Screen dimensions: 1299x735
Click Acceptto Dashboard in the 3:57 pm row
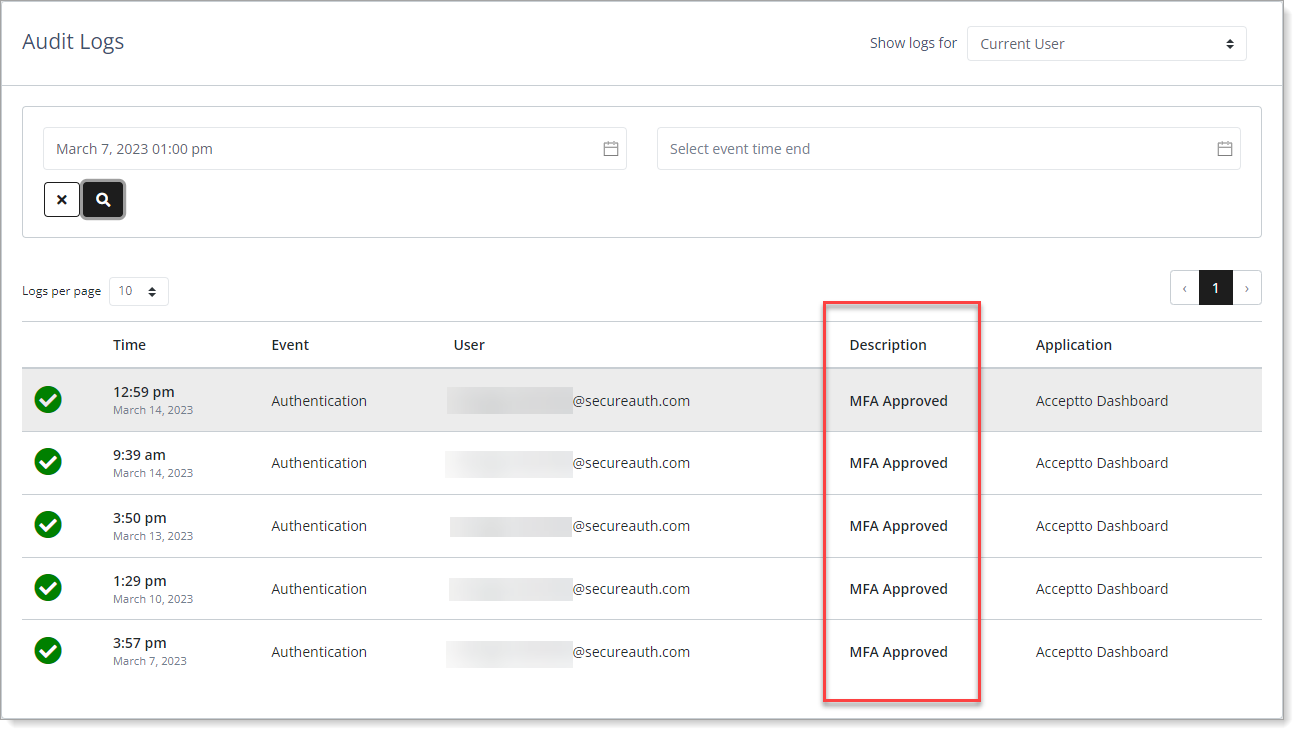(x=1102, y=652)
